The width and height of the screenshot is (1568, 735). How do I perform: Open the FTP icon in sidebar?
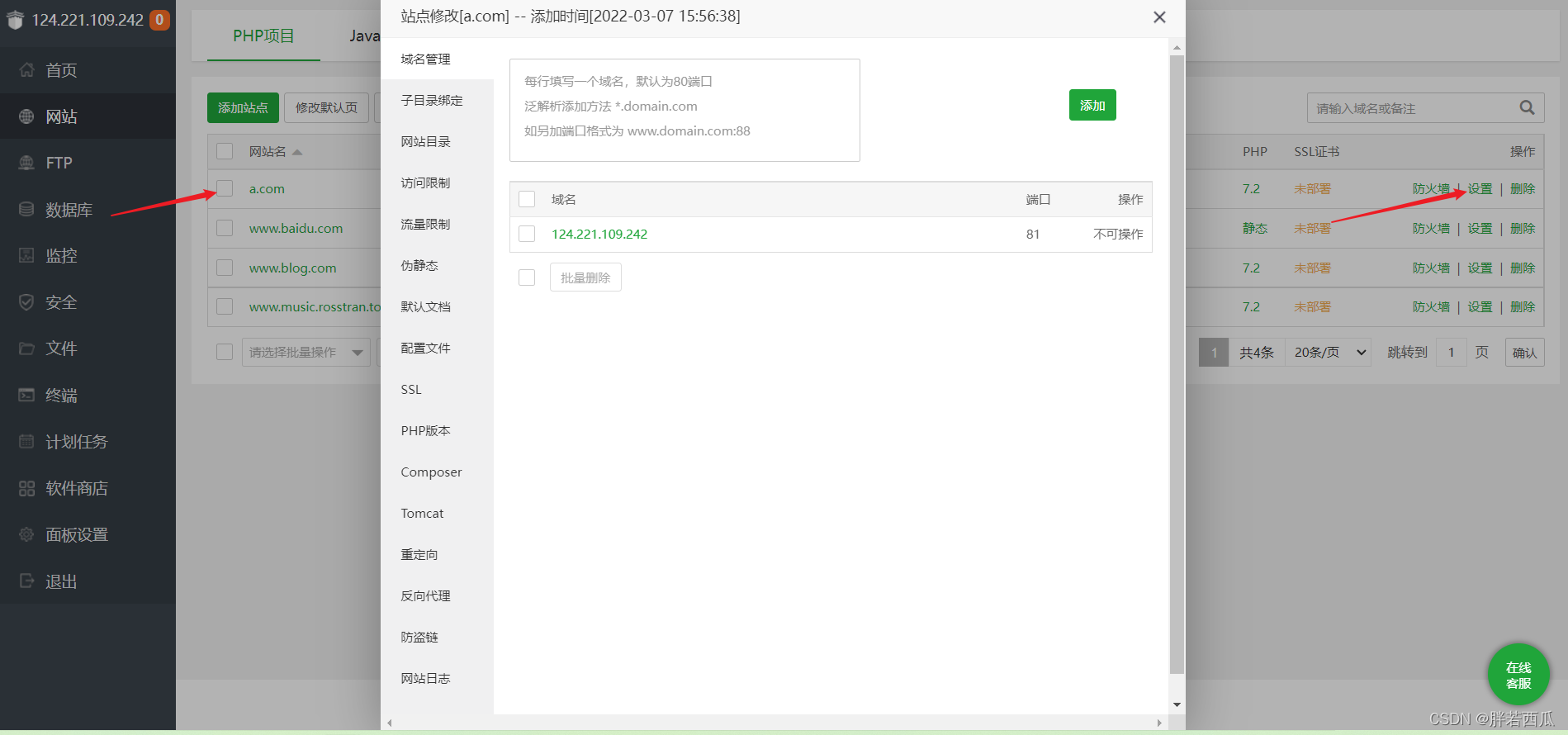(26, 163)
